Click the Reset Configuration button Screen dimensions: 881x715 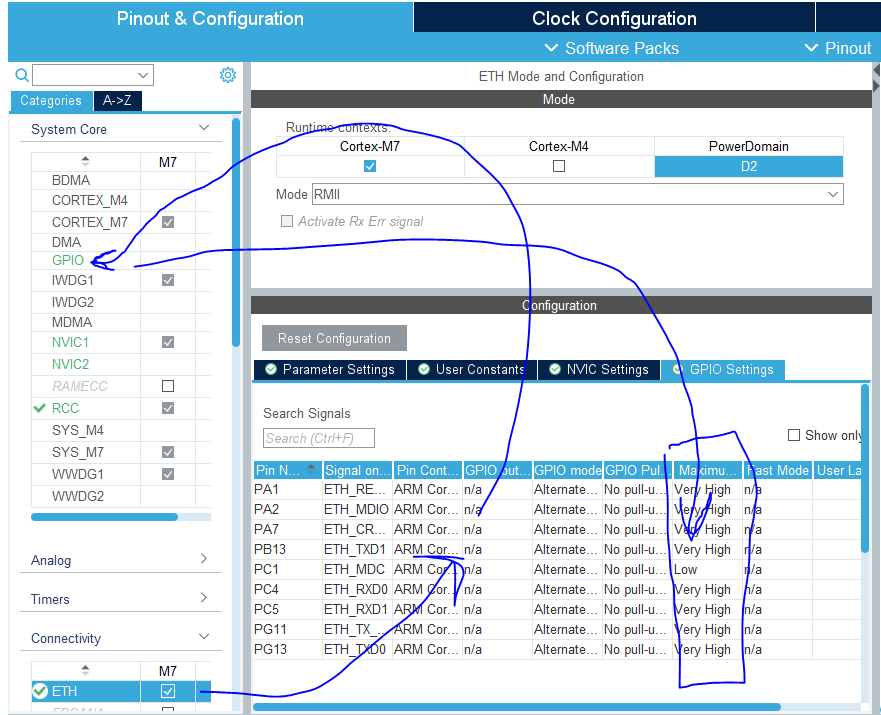coord(334,338)
